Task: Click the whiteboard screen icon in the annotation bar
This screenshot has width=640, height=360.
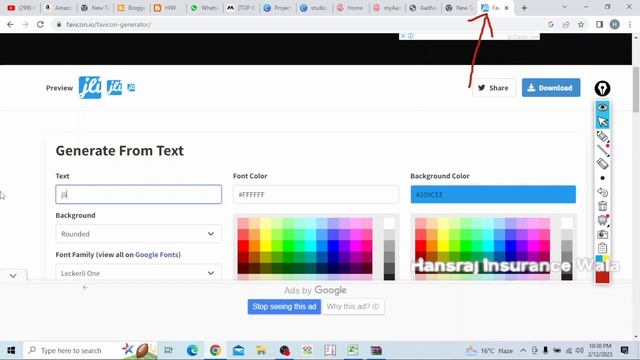Action: (x=602, y=220)
